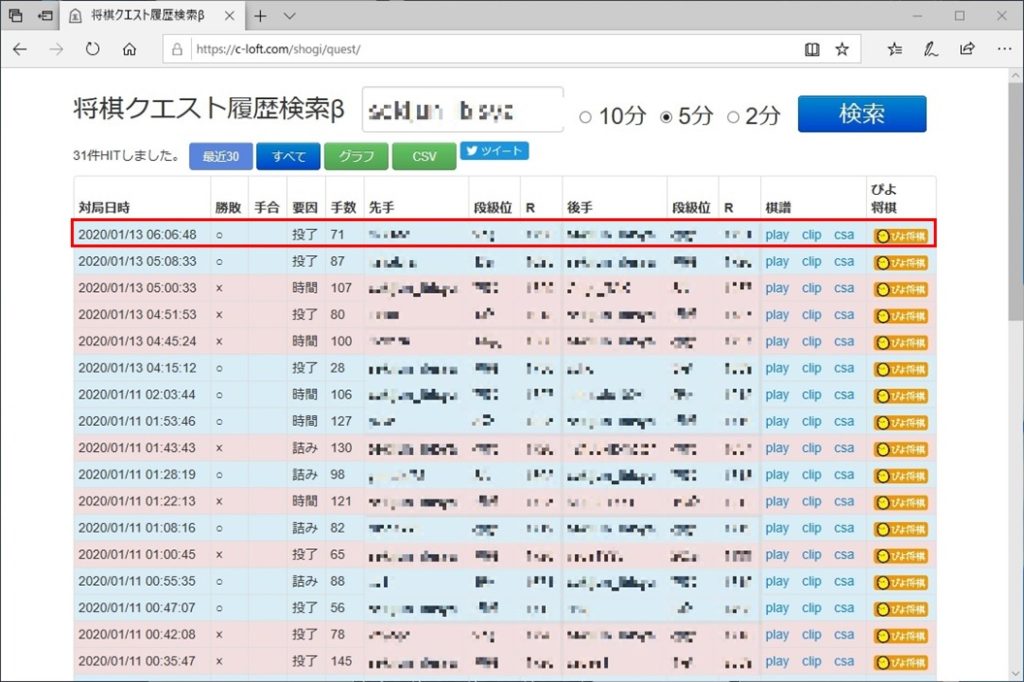Open csa link for 04:15:12 game

click(844, 368)
